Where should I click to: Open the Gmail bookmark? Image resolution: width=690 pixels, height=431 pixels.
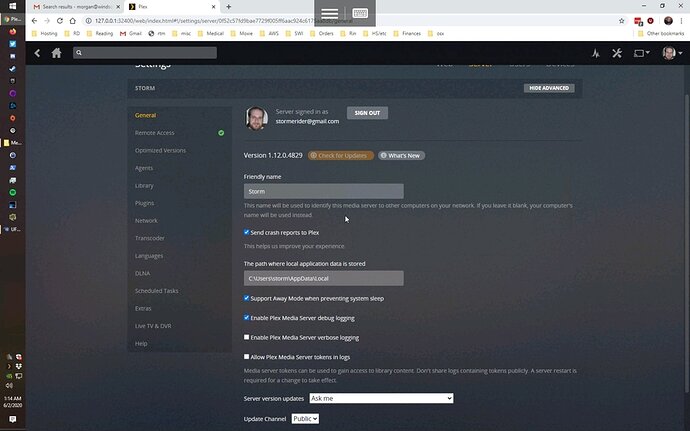tap(131, 33)
